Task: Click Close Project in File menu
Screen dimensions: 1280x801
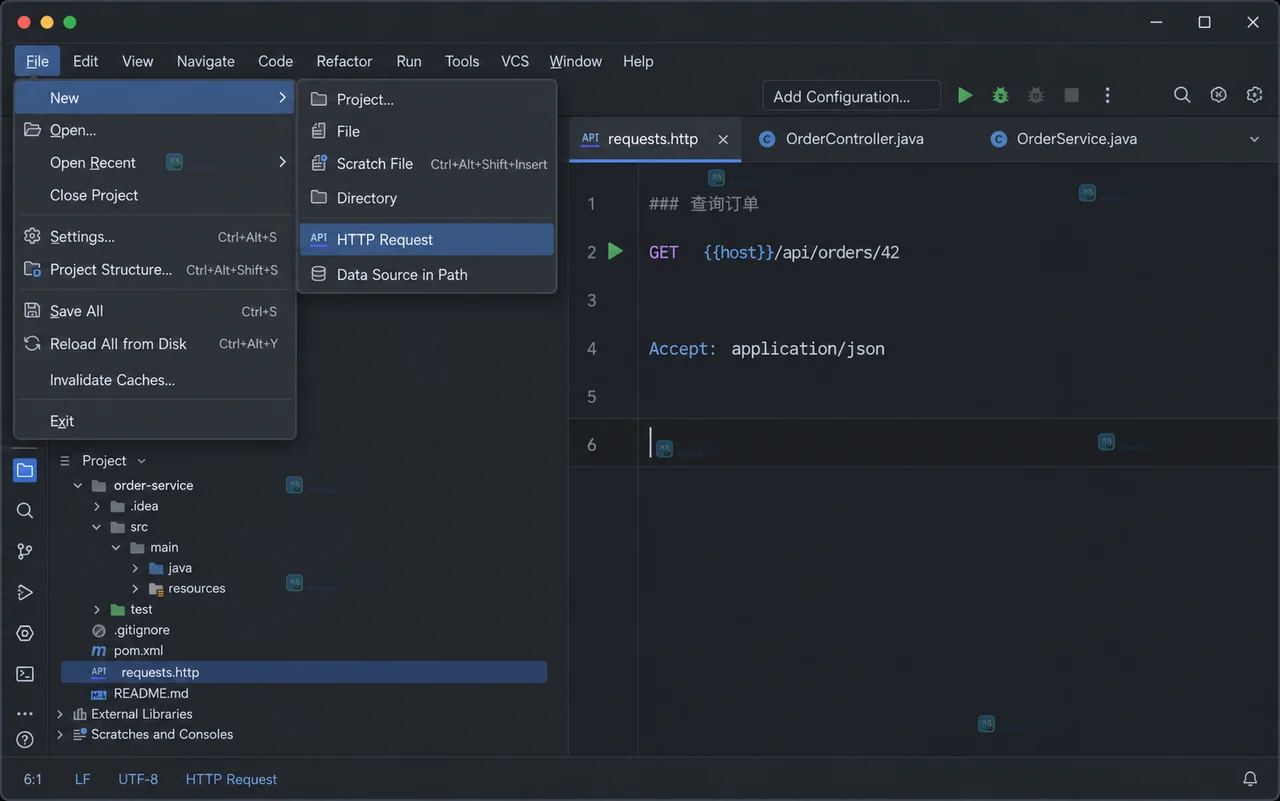Action: point(155,195)
